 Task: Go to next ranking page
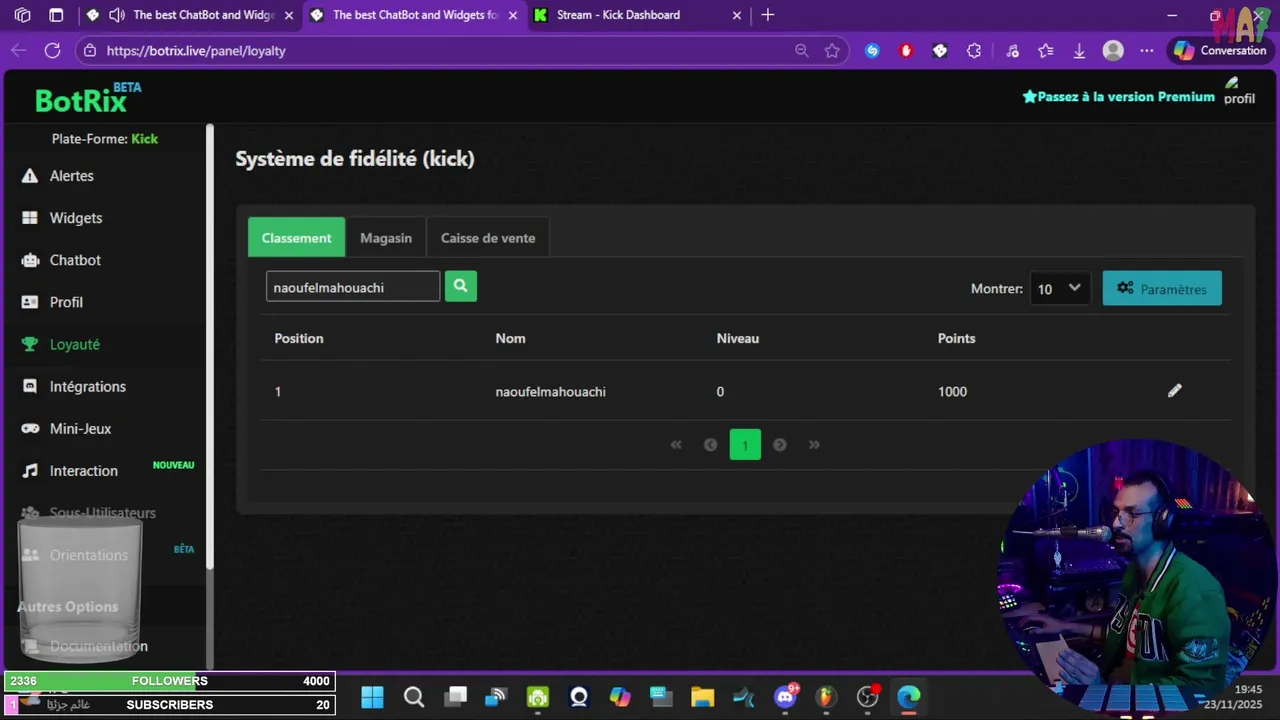780,445
